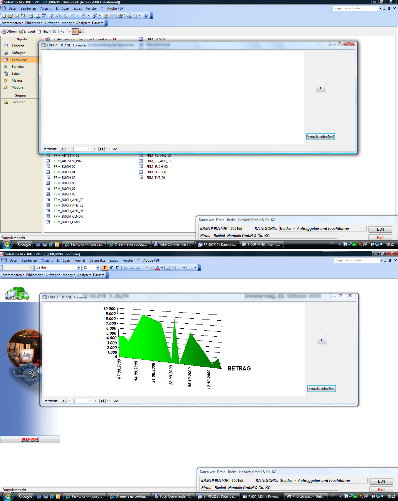Click the Favoriten group icon in sidebar
This screenshot has height=501, width=398.
[6, 102]
